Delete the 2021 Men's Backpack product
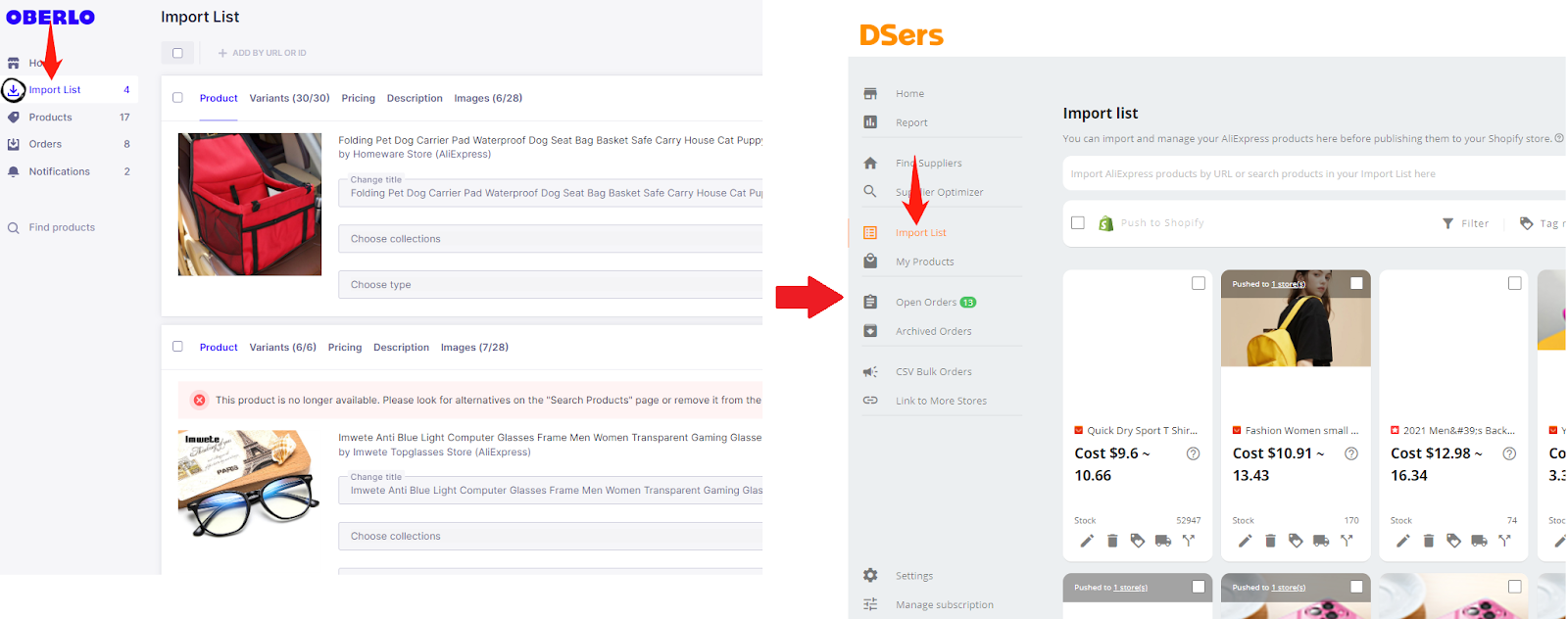 tap(1429, 541)
